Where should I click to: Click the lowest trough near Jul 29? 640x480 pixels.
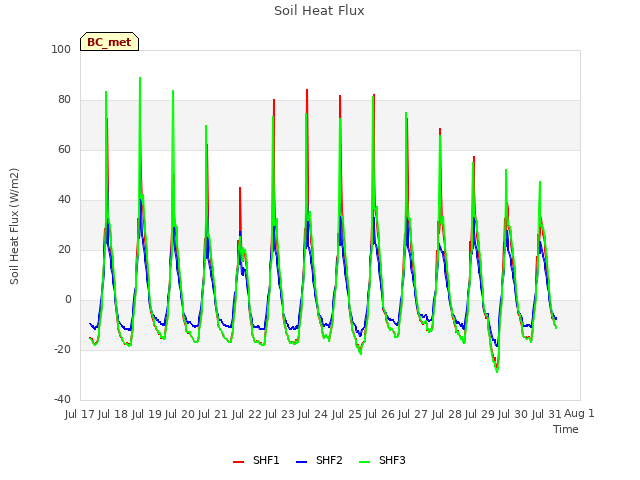pyautogui.click(x=497, y=371)
